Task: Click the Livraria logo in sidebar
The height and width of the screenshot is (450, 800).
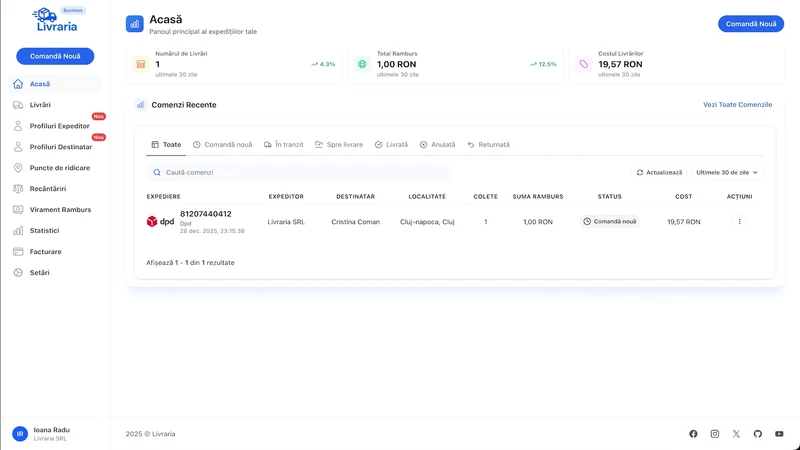Action: pos(55,20)
